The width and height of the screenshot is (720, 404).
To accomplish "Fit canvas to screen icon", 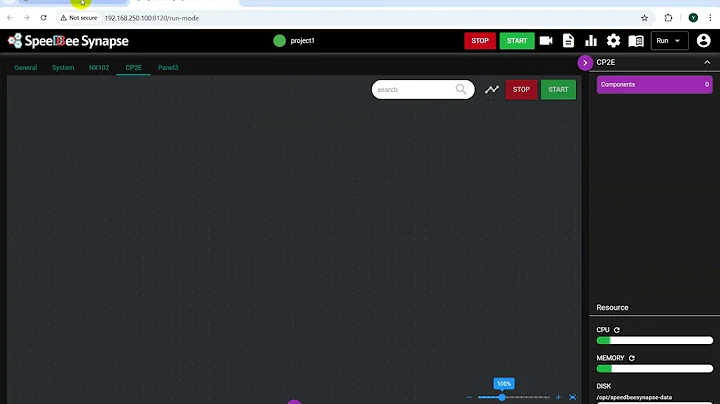I will click(573, 397).
